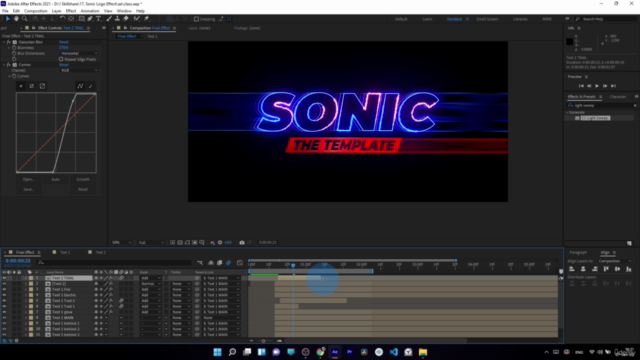Expand the Text 1 Fire layer properties
This screenshot has height=360, width=640.
click(26, 289)
